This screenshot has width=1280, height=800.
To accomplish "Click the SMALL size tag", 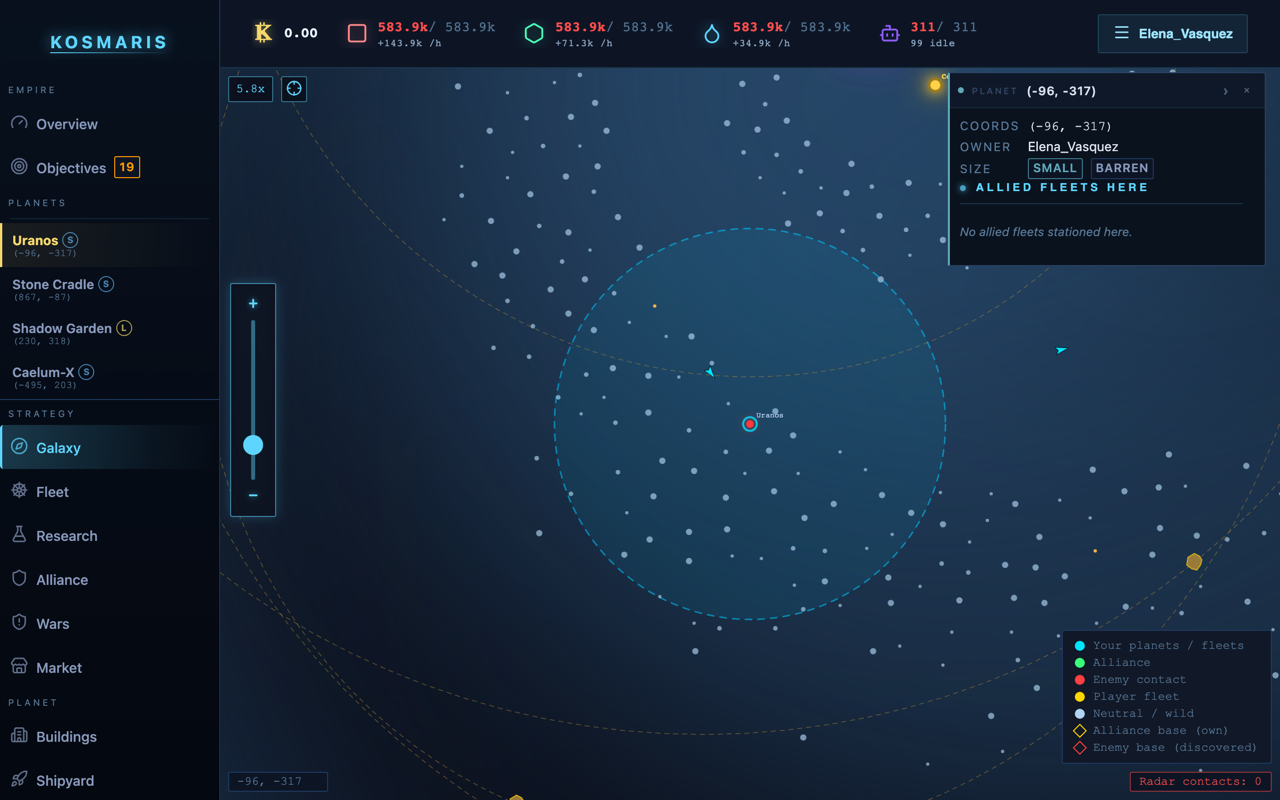I will coord(1055,168).
